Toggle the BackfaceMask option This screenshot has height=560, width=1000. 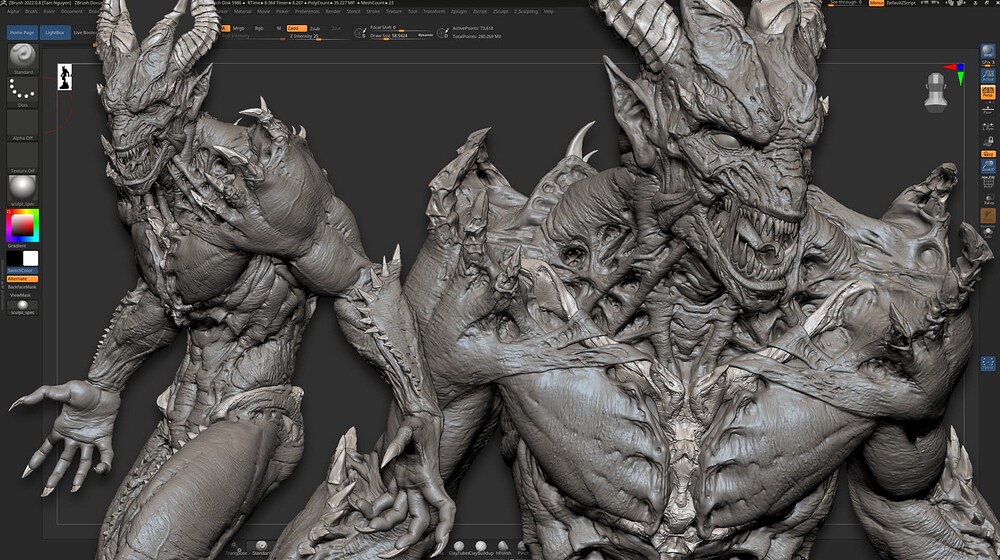tap(22, 287)
